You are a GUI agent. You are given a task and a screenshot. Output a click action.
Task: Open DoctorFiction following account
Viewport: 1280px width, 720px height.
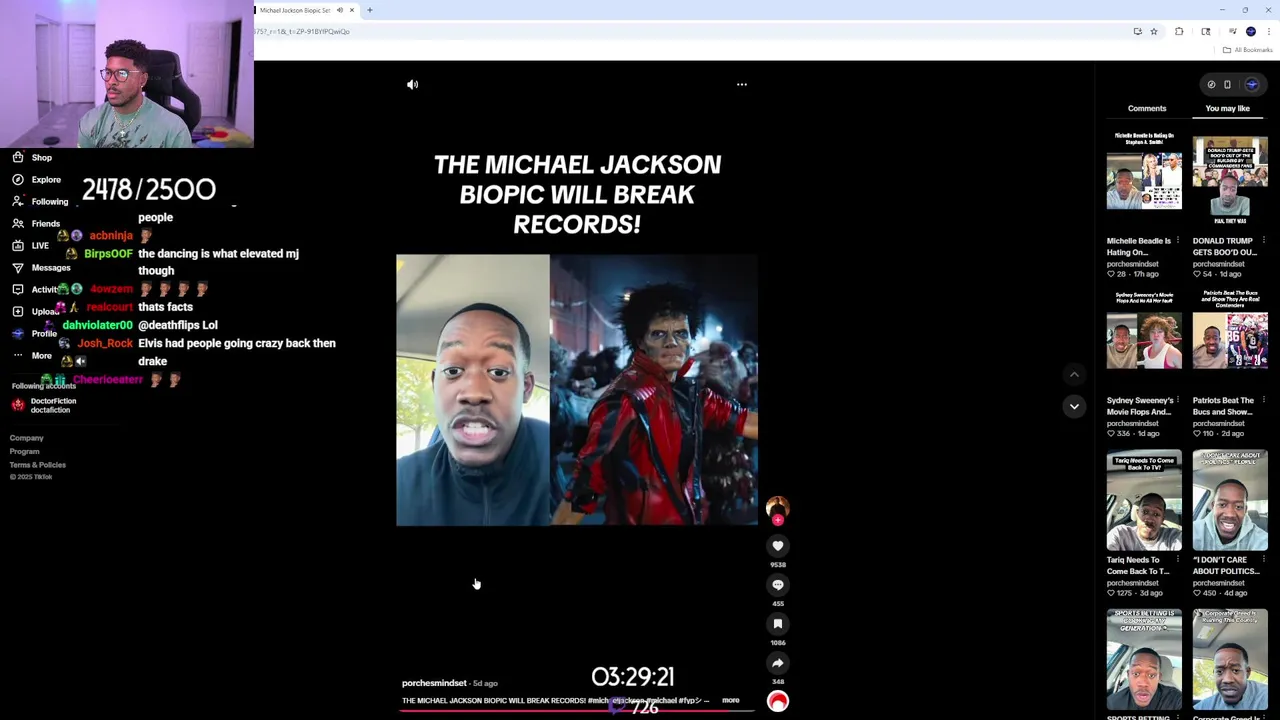(44, 405)
